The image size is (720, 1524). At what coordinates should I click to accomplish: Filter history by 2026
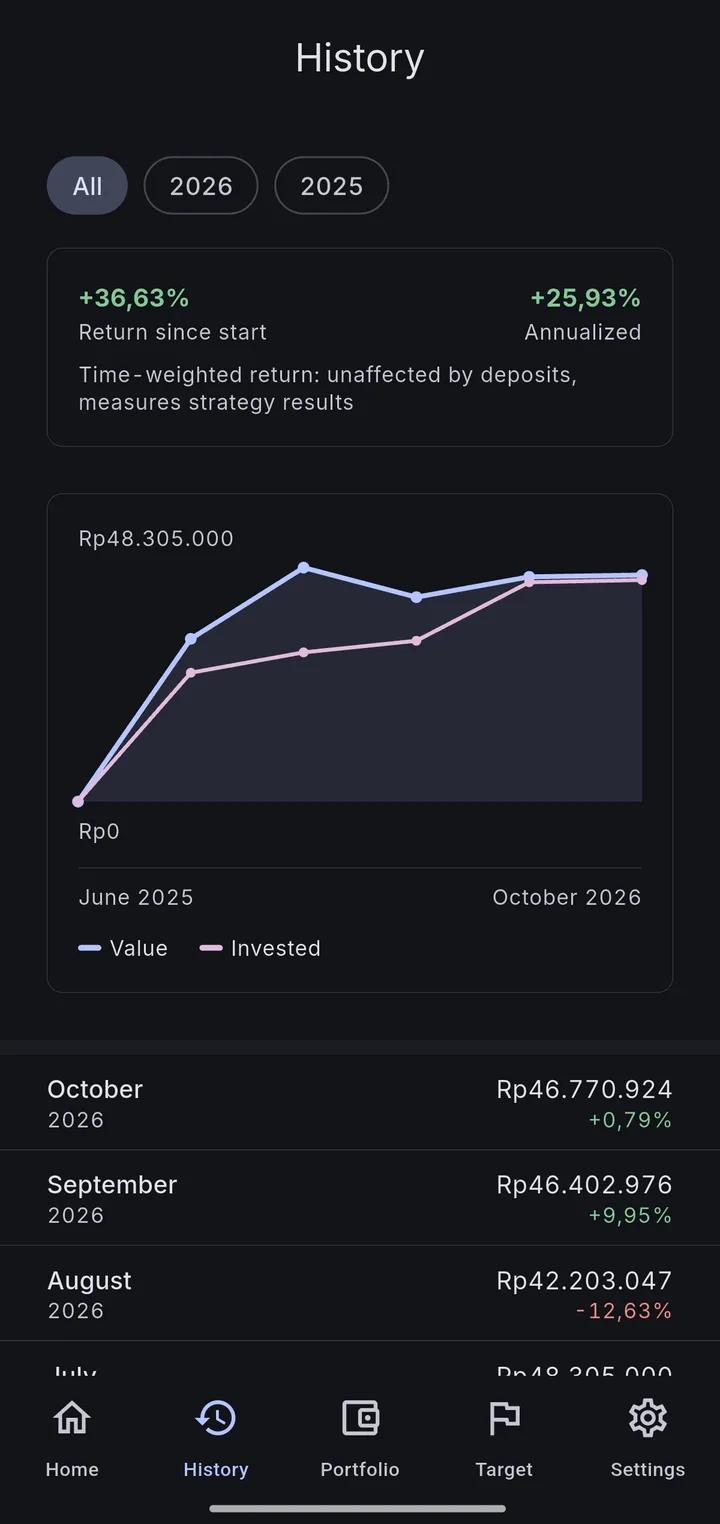click(201, 186)
